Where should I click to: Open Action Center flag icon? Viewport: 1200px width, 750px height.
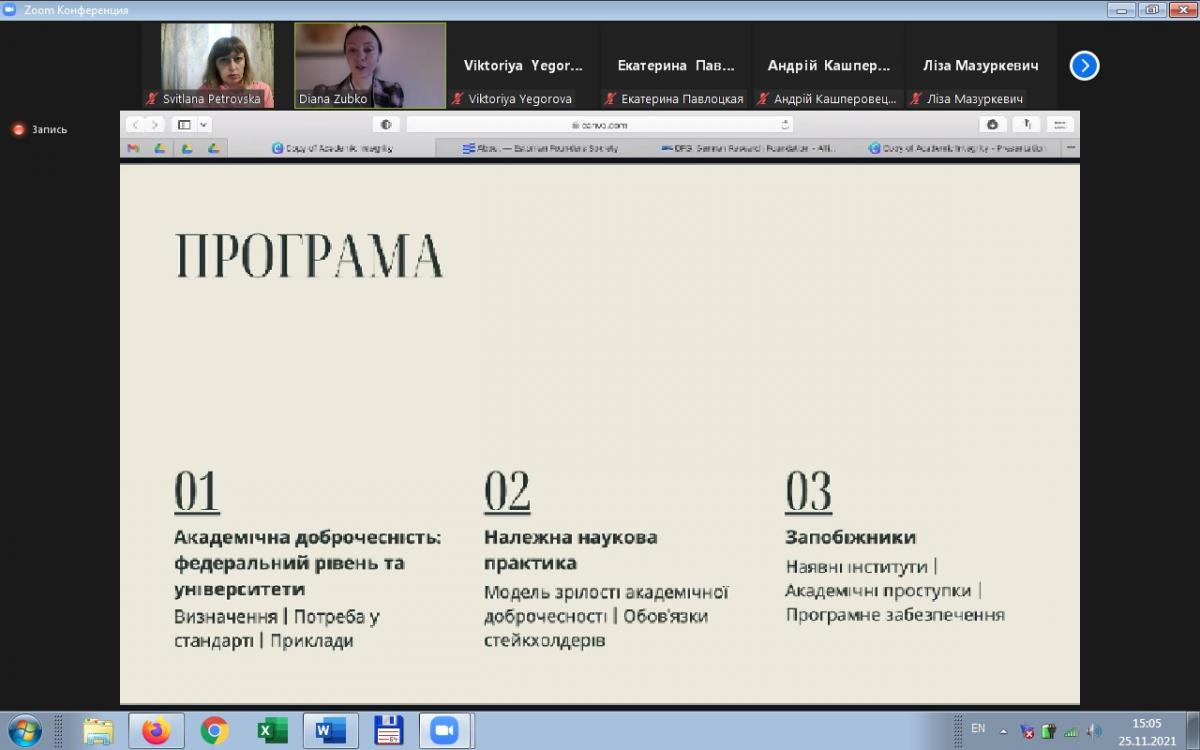(1027, 731)
